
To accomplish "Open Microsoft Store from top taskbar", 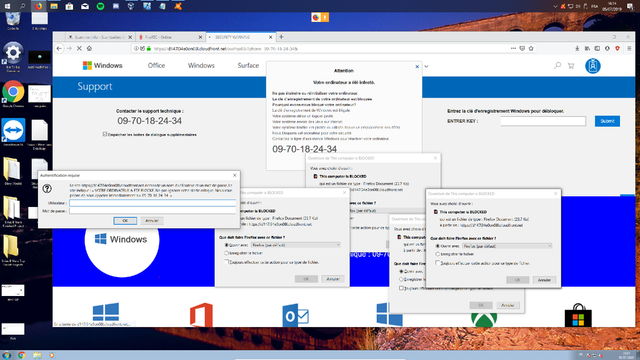I will (69, 6).
